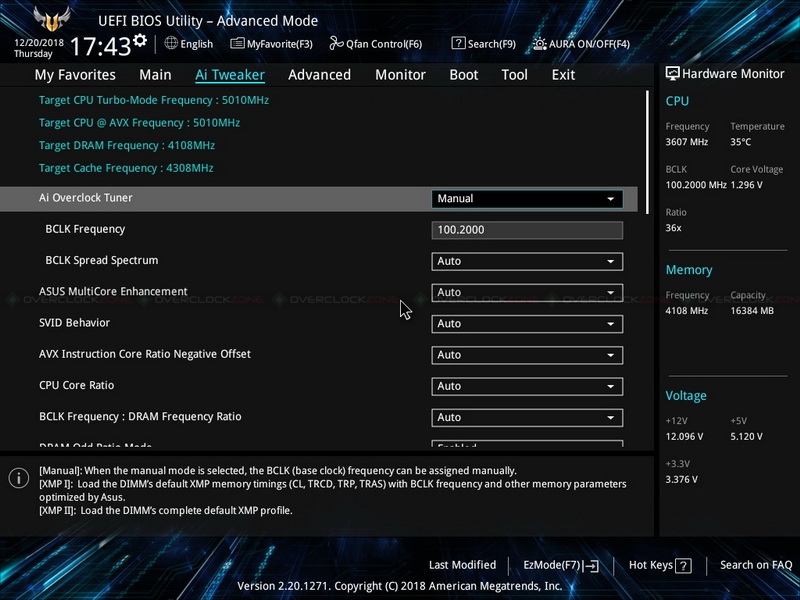Click the Hardware Monitor screen icon
Screen dimensions: 800x600
[672, 74]
